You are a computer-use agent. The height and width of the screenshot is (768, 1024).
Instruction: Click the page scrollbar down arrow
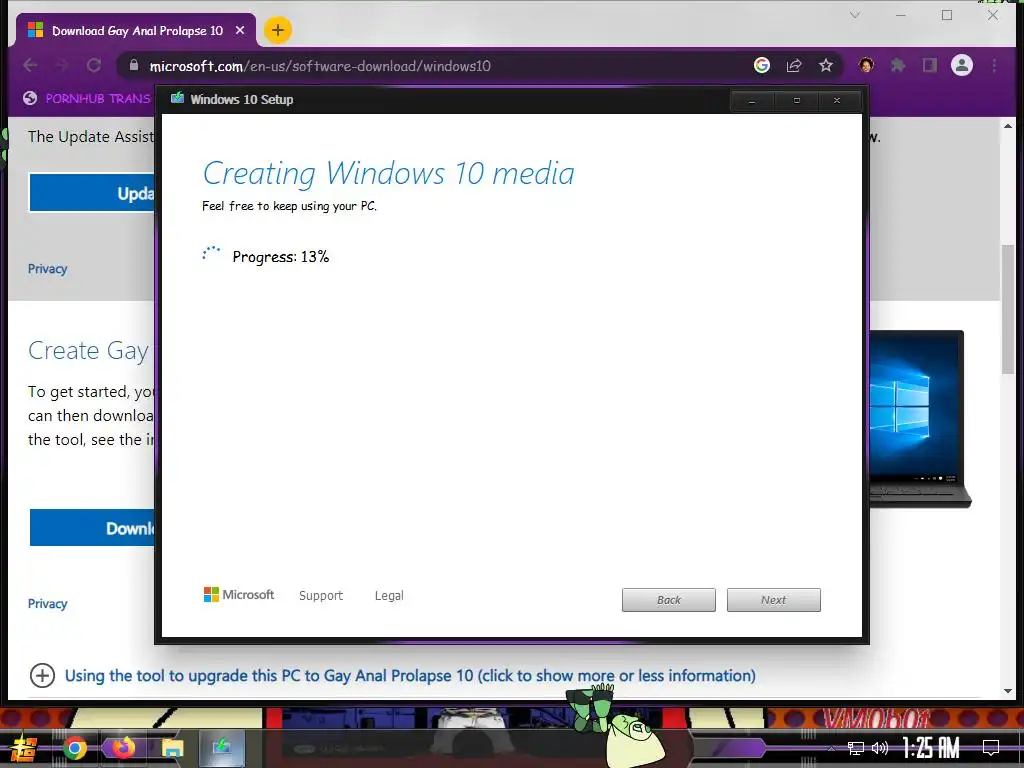(1008, 690)
